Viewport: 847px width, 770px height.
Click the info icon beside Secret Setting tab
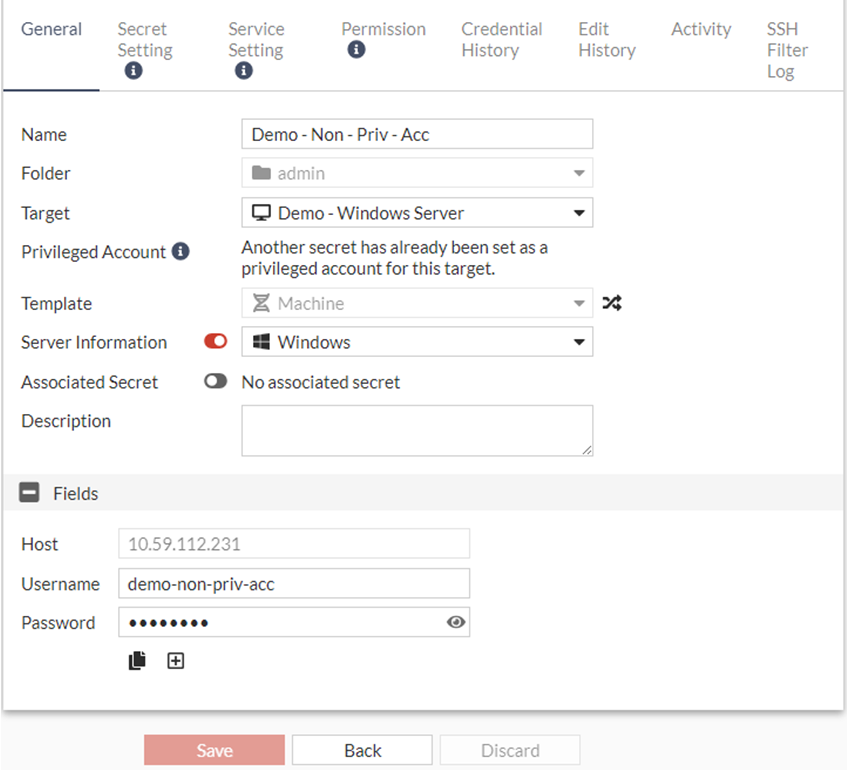tap(134, 71)
